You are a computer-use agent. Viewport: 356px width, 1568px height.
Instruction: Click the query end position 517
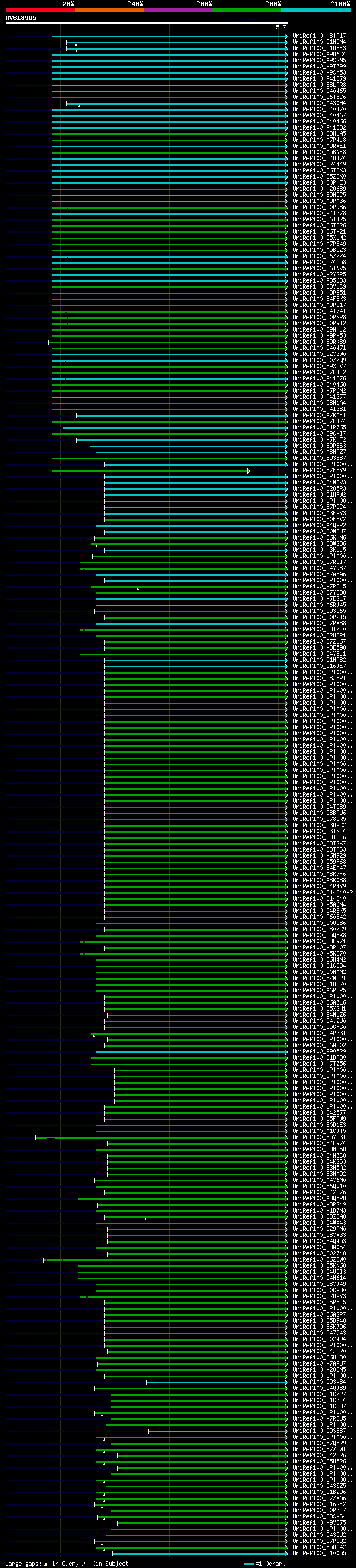point(280,27)
